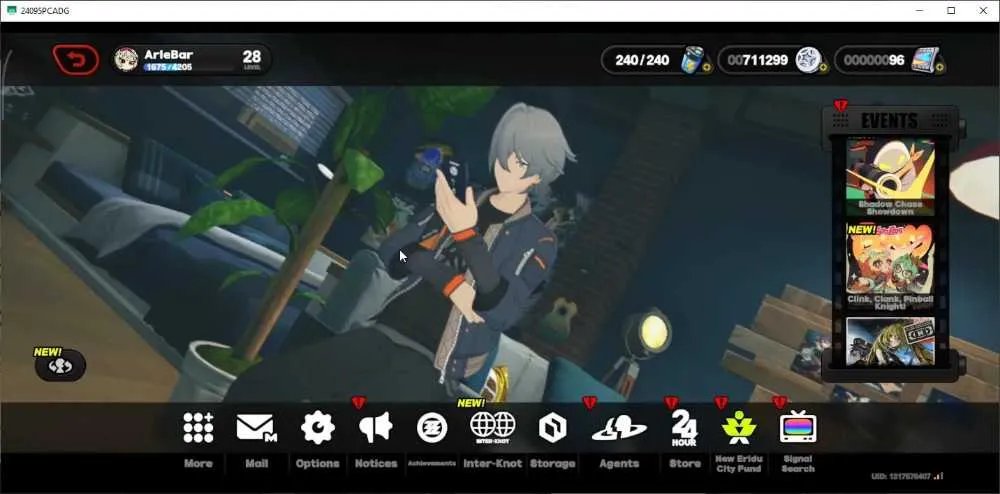
Task: Open the Signal Search TV icon
Action: pos(798,427)
